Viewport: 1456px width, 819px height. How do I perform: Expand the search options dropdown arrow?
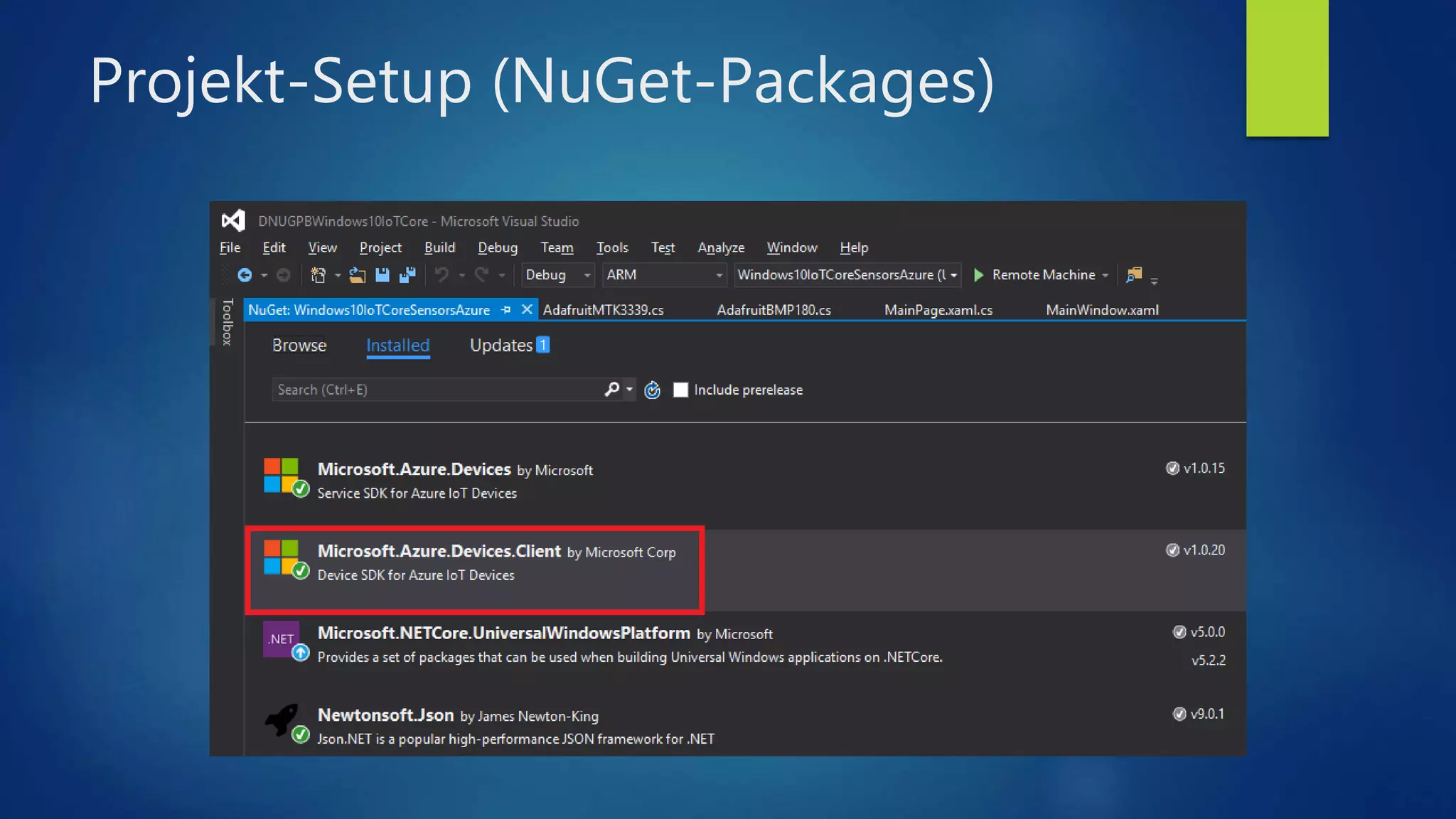(629, 389)
